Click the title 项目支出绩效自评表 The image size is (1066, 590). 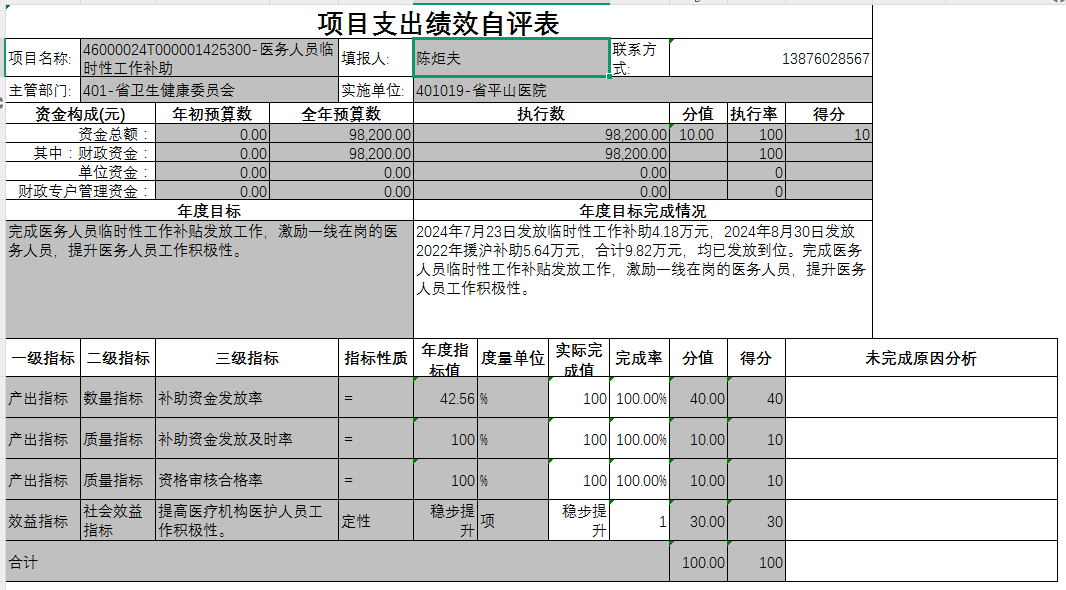click(438, 23)
